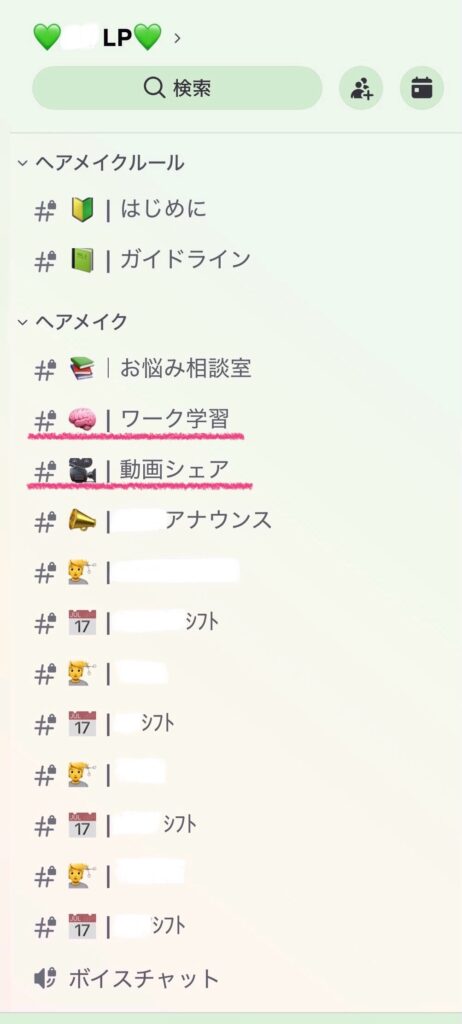
Task: Click the green book icon by ガイドライン
Action: (83, 260)
